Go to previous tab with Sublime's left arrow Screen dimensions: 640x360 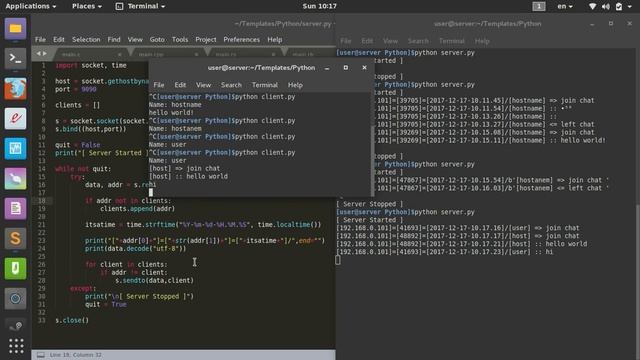(38, 53)
